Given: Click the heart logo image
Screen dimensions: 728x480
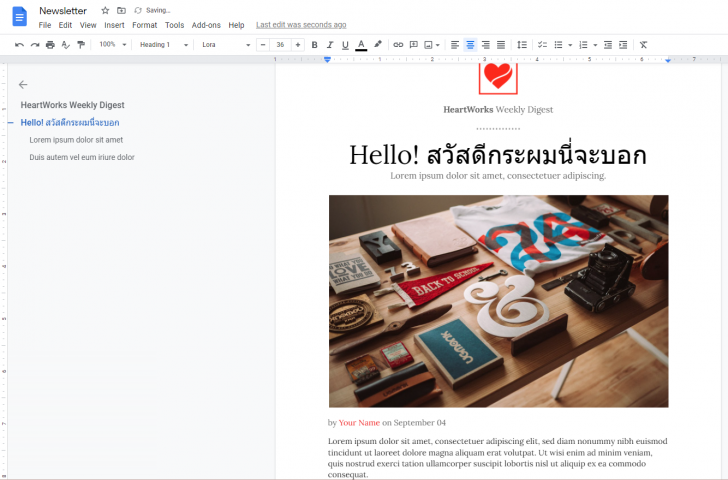Looking at the screenshot, I should pyautogui.click(x=498, y=78).
